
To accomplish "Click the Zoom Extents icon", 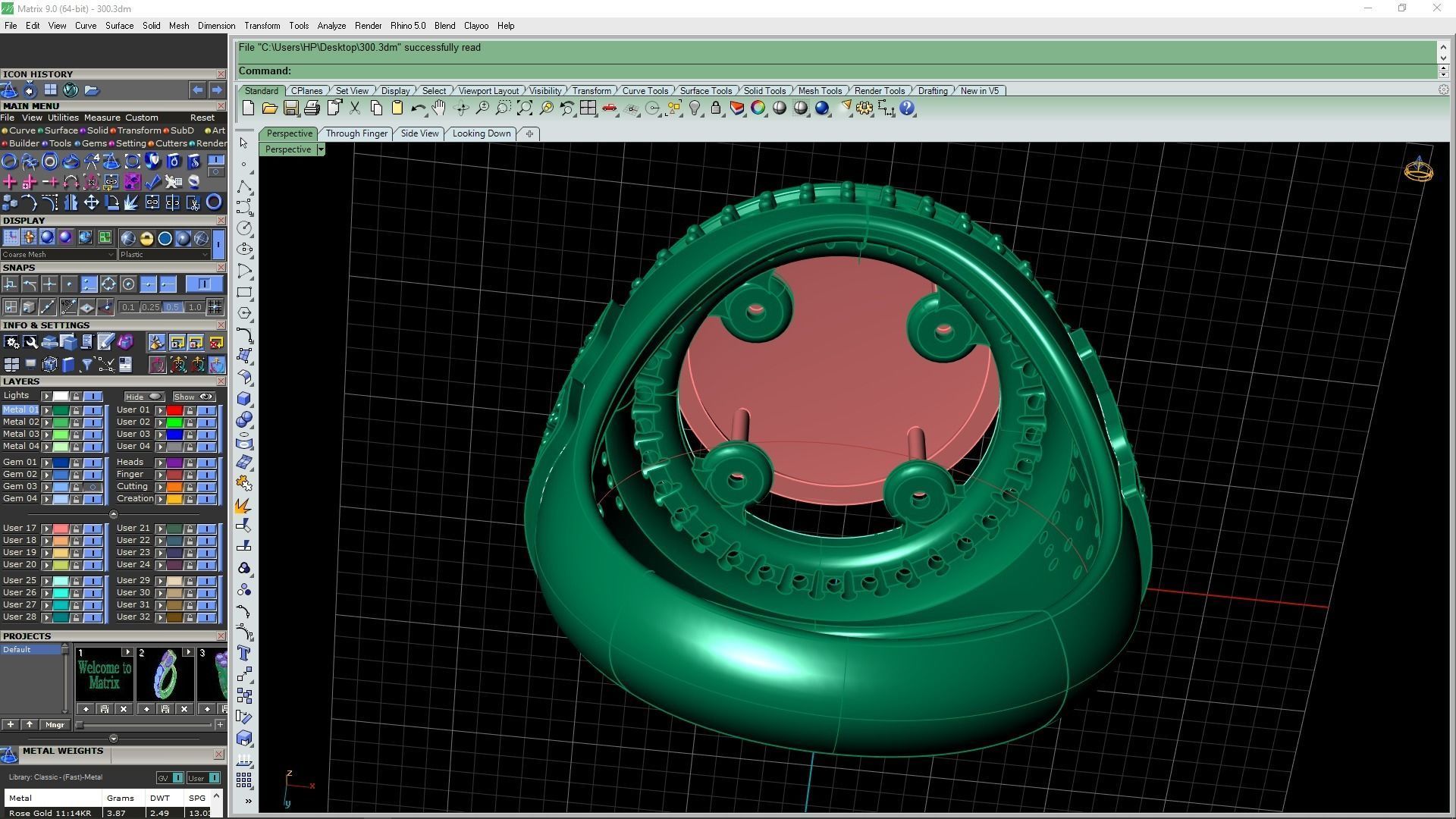I will (x=525, y=108).
